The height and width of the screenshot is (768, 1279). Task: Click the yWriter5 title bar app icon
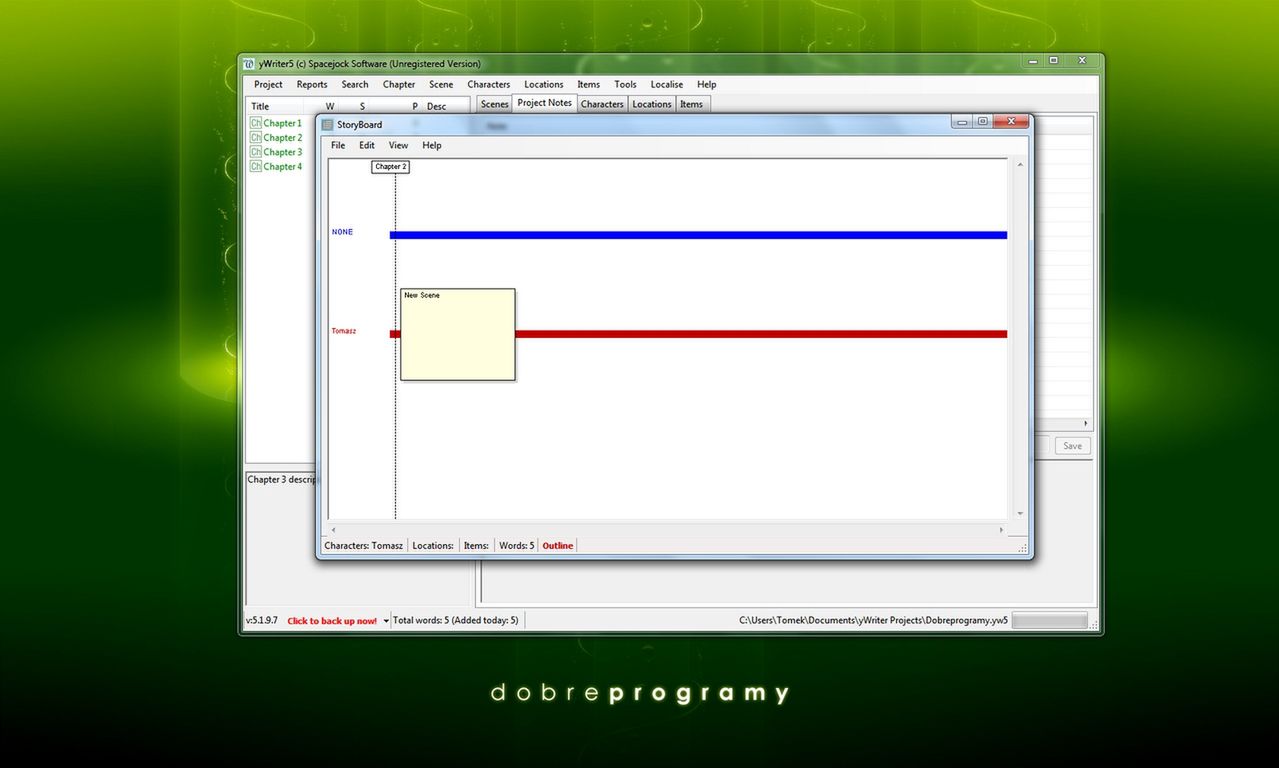coord(249,64)
